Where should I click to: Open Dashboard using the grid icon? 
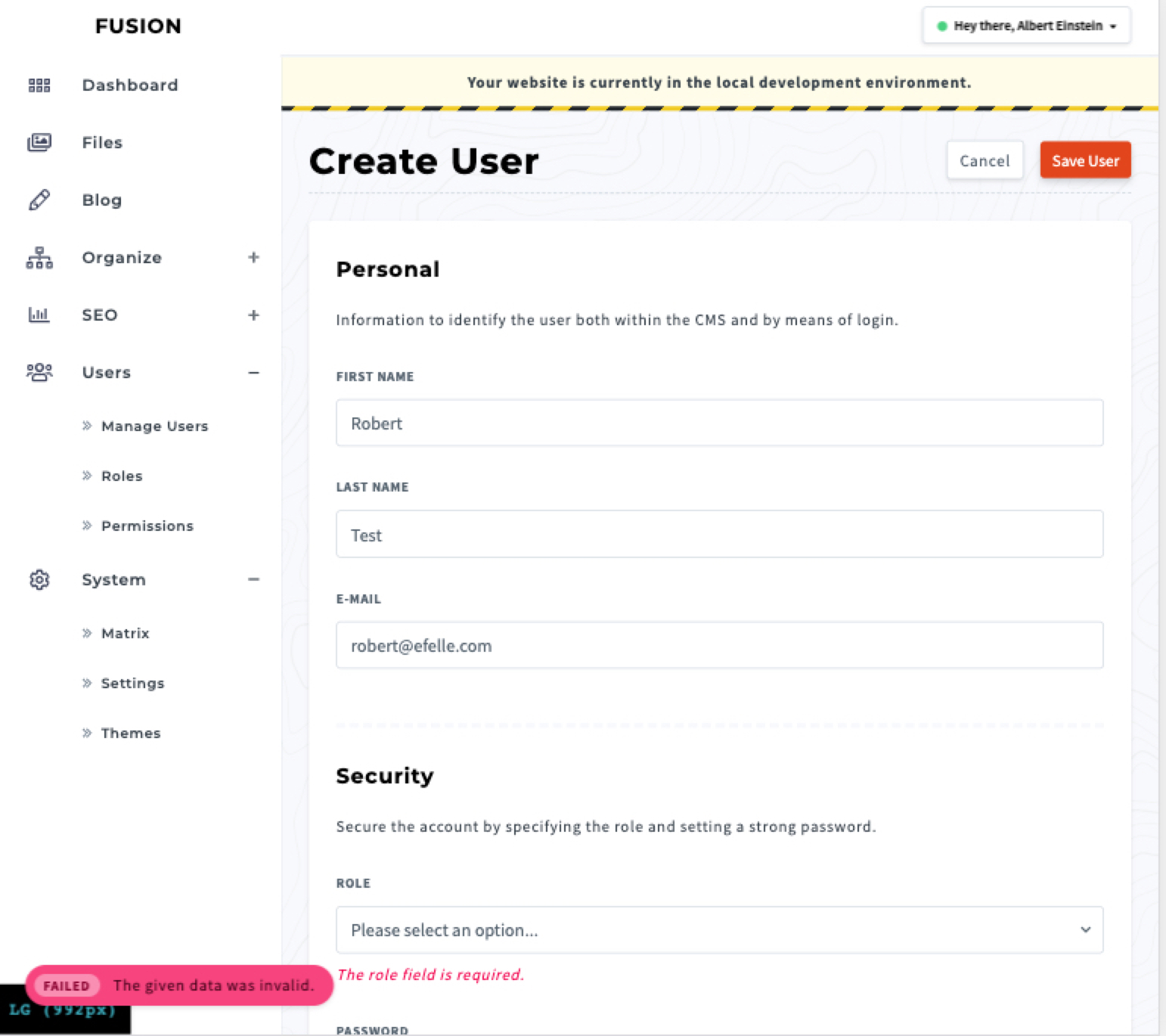[x=39, y=85]
